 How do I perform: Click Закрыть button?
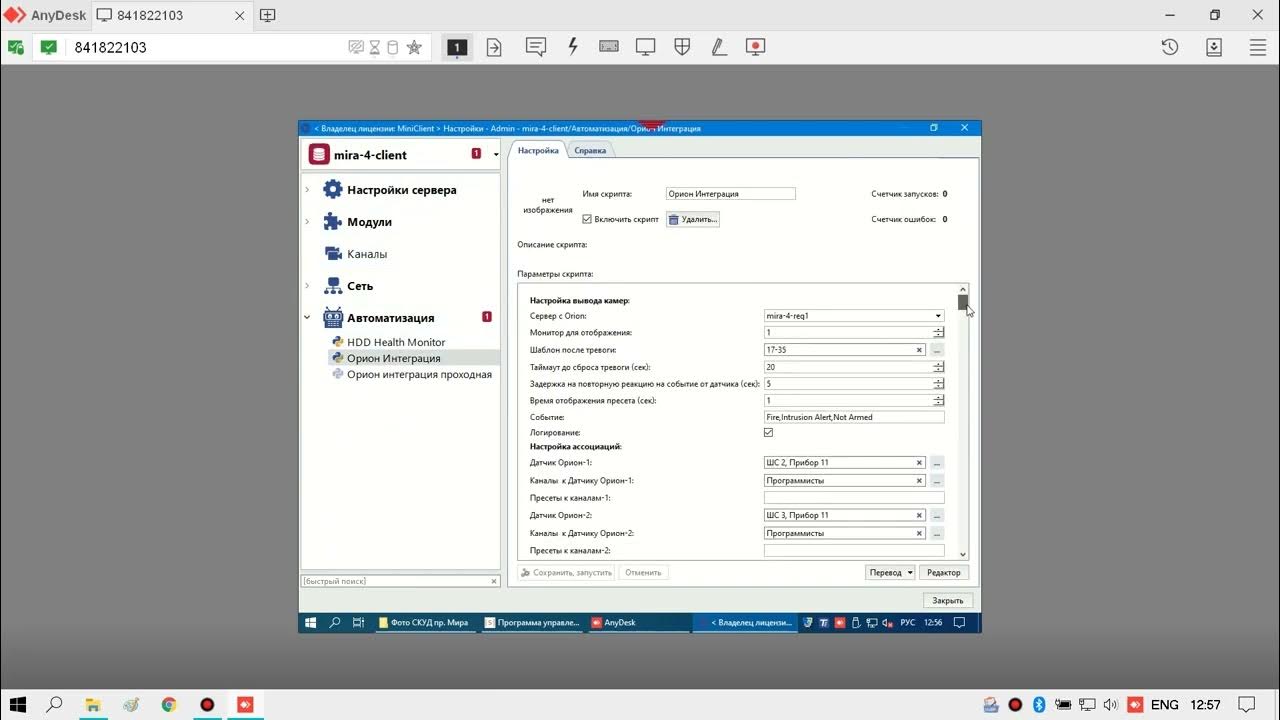[x=947, y=601]
